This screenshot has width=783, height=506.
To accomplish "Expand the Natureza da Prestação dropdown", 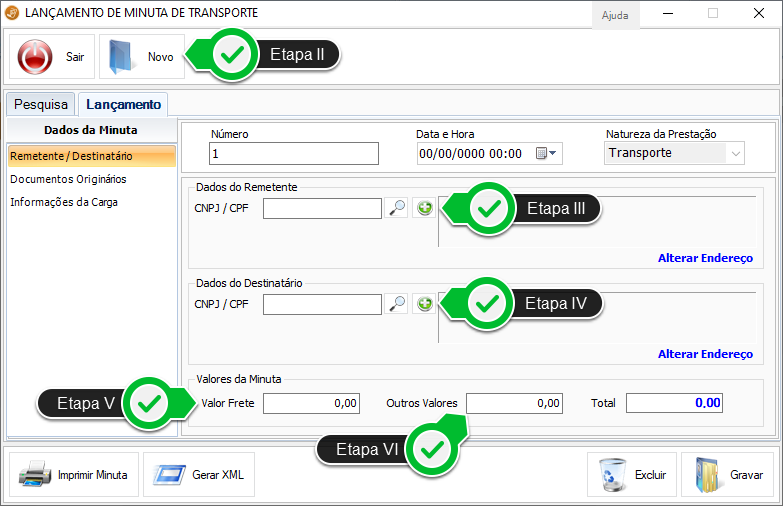I will point(736,153).
